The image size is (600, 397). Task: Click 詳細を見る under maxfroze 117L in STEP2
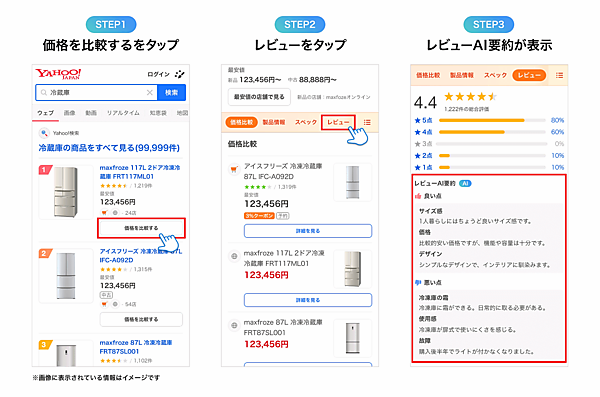pos(308,300)
